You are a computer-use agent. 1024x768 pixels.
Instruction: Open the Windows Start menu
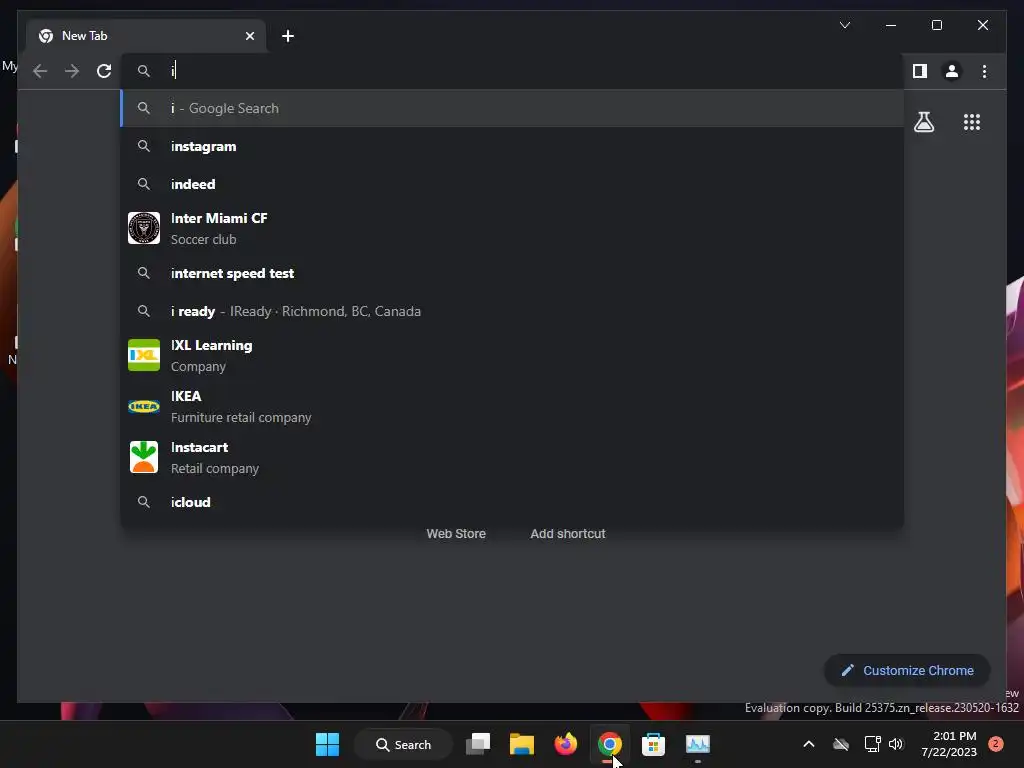pos(327,744)
